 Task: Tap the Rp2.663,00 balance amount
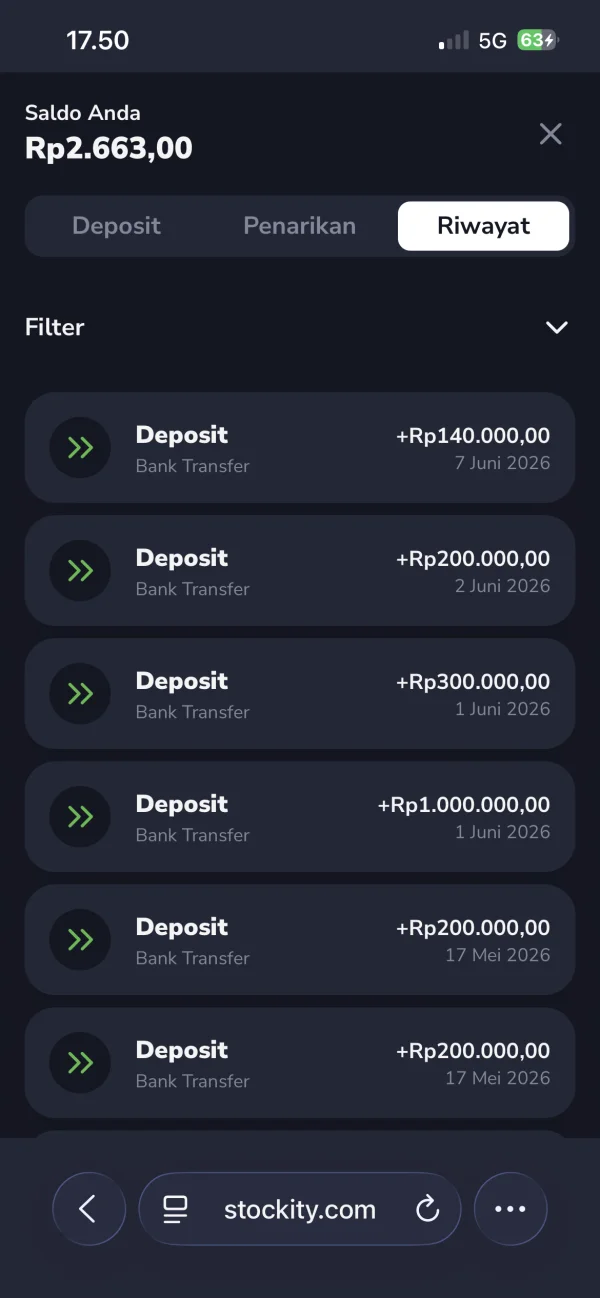pyautogui.click(x=109, y=148)
